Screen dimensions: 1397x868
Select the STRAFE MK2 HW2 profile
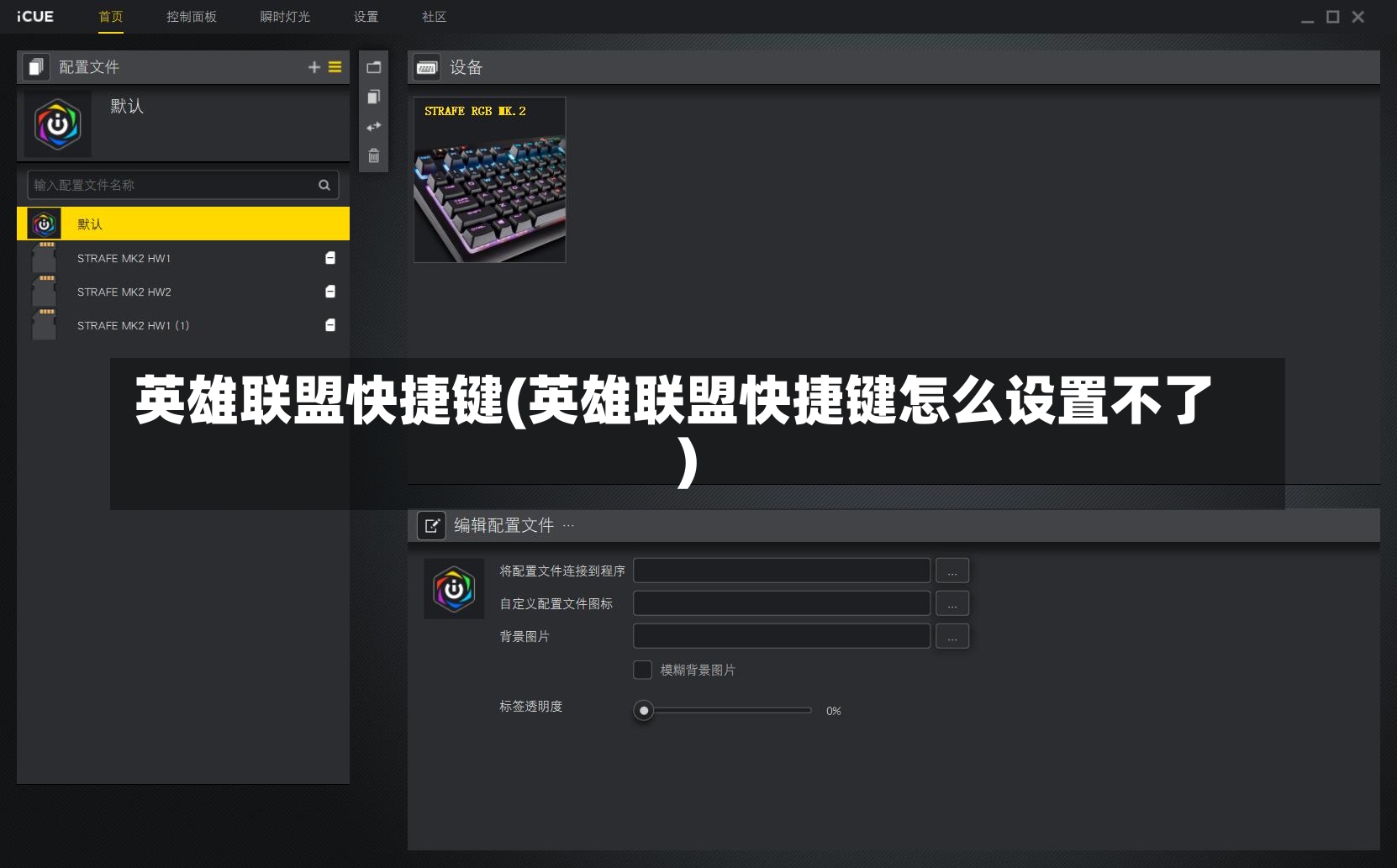click(183, 292)
